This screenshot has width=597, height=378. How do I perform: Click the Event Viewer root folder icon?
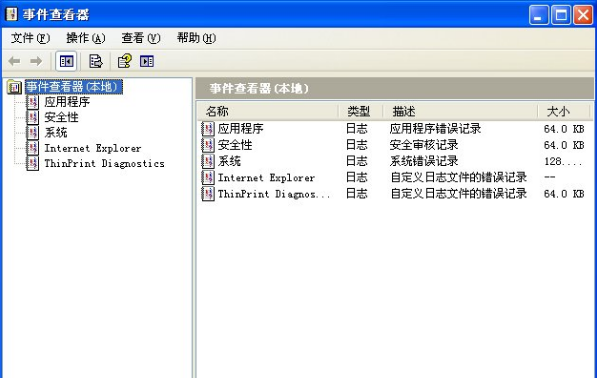(x=14, y=87)
